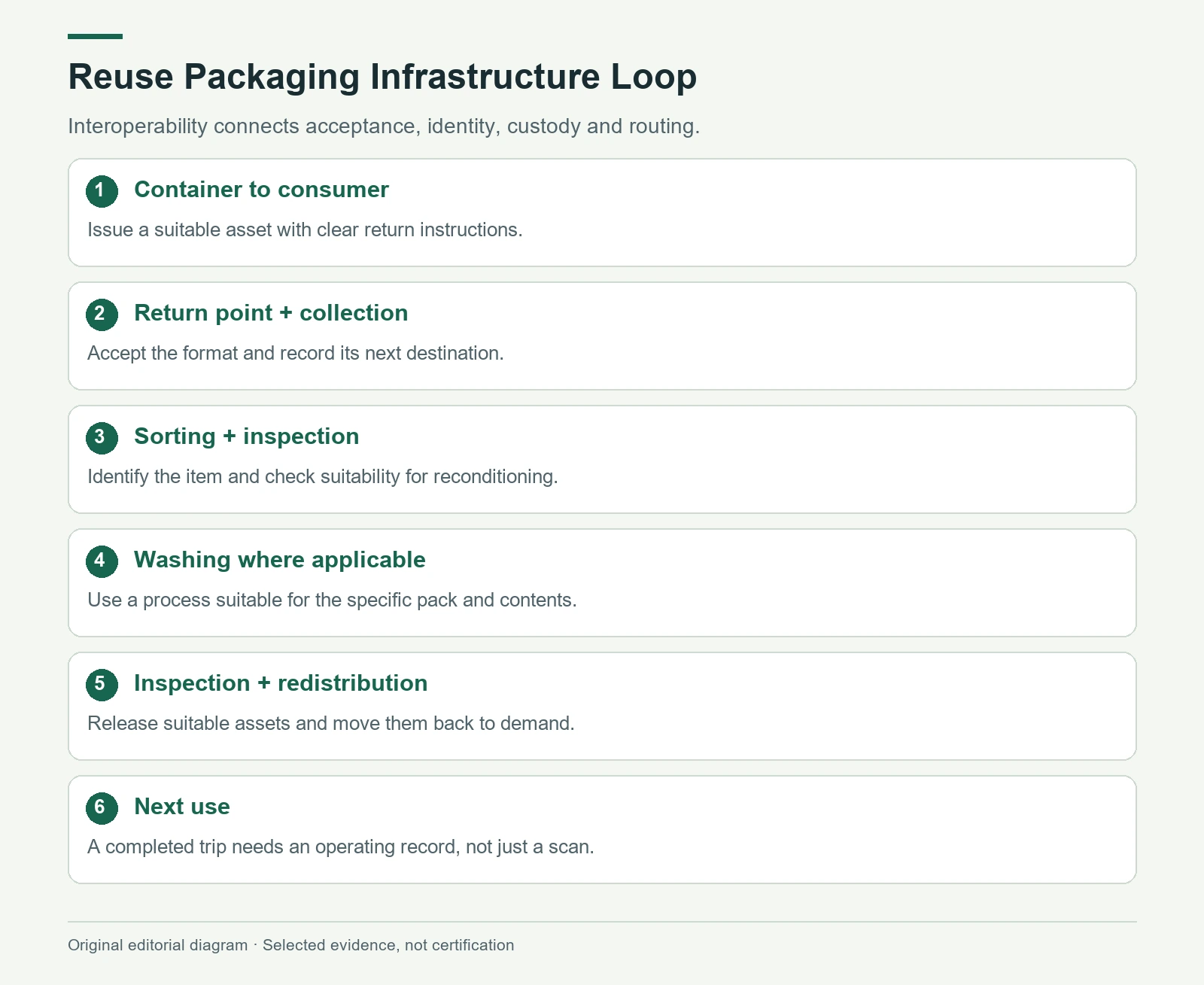Click 'Accept the format and record' description
1204x985 pixels.
pos(296,353)
